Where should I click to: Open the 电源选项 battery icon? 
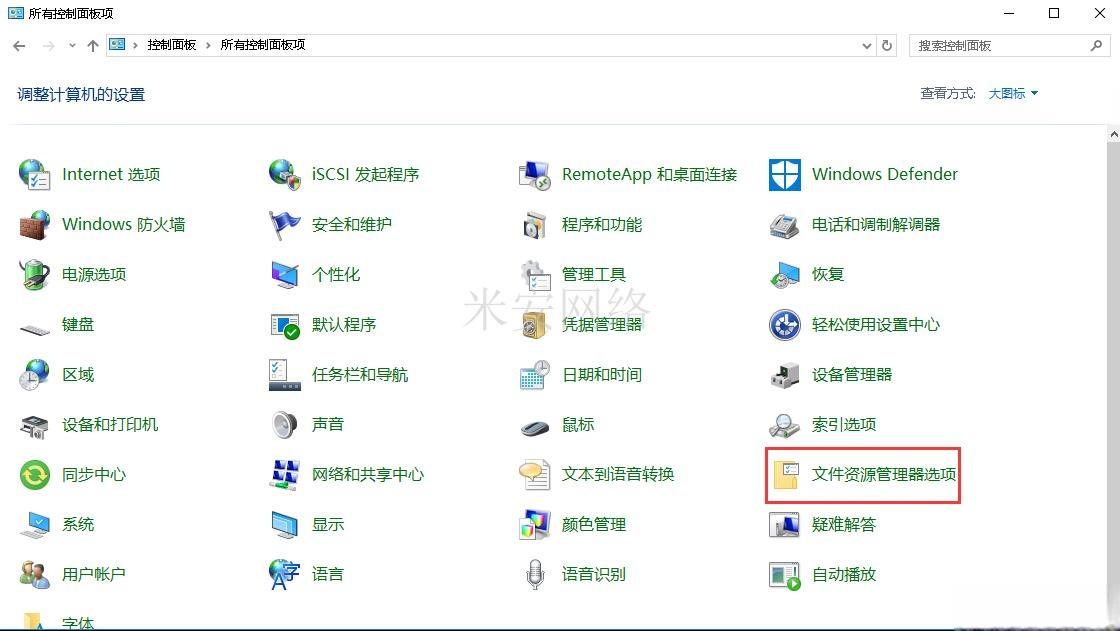[34, 274]
